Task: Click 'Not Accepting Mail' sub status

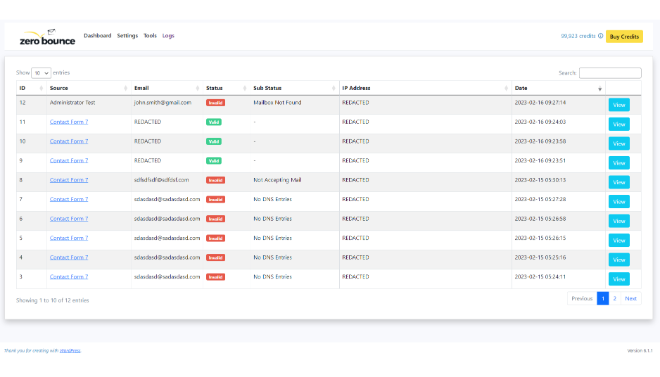Action: [277, 180]
